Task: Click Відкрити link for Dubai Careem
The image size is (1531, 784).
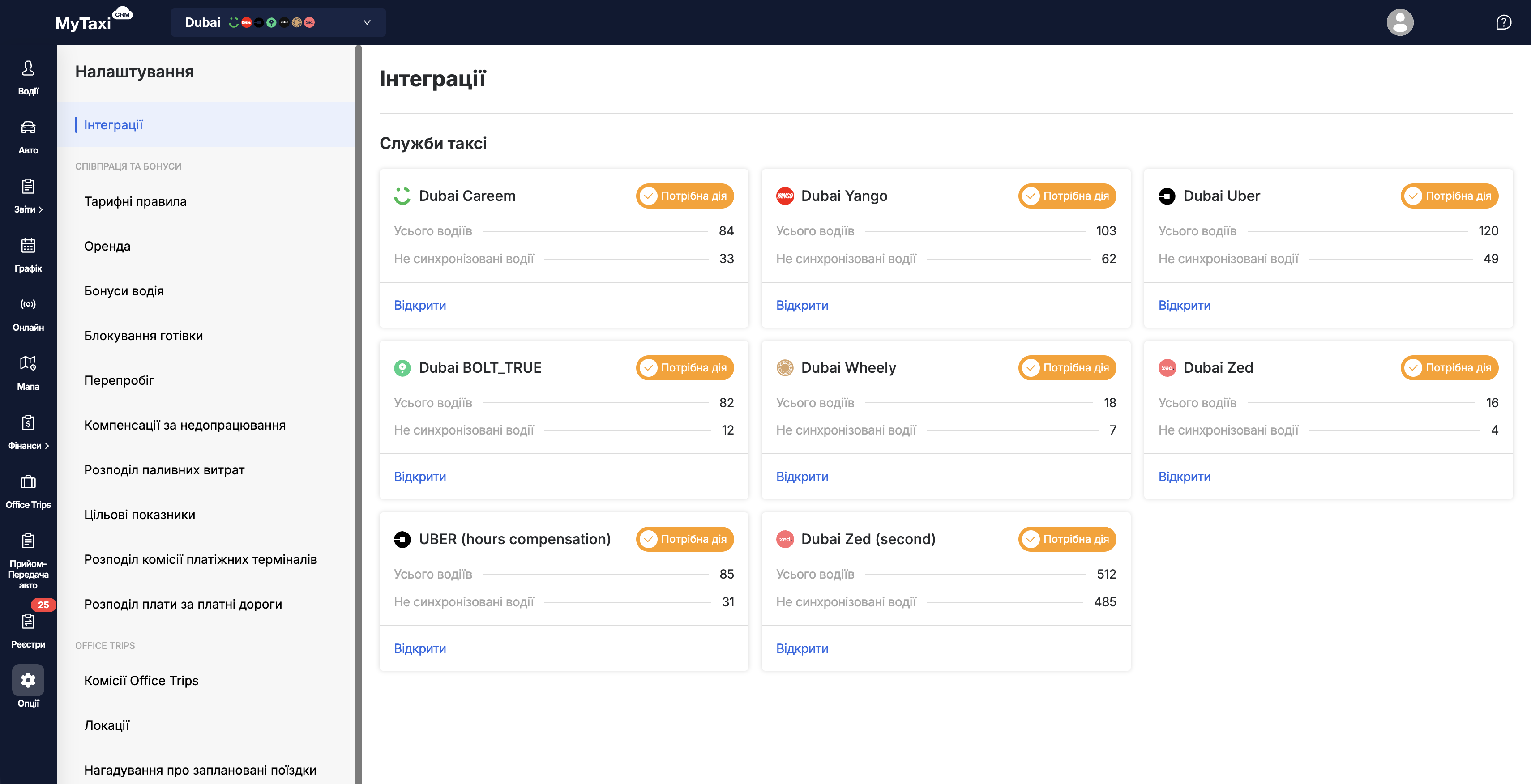Action: [x=419, y=305]
